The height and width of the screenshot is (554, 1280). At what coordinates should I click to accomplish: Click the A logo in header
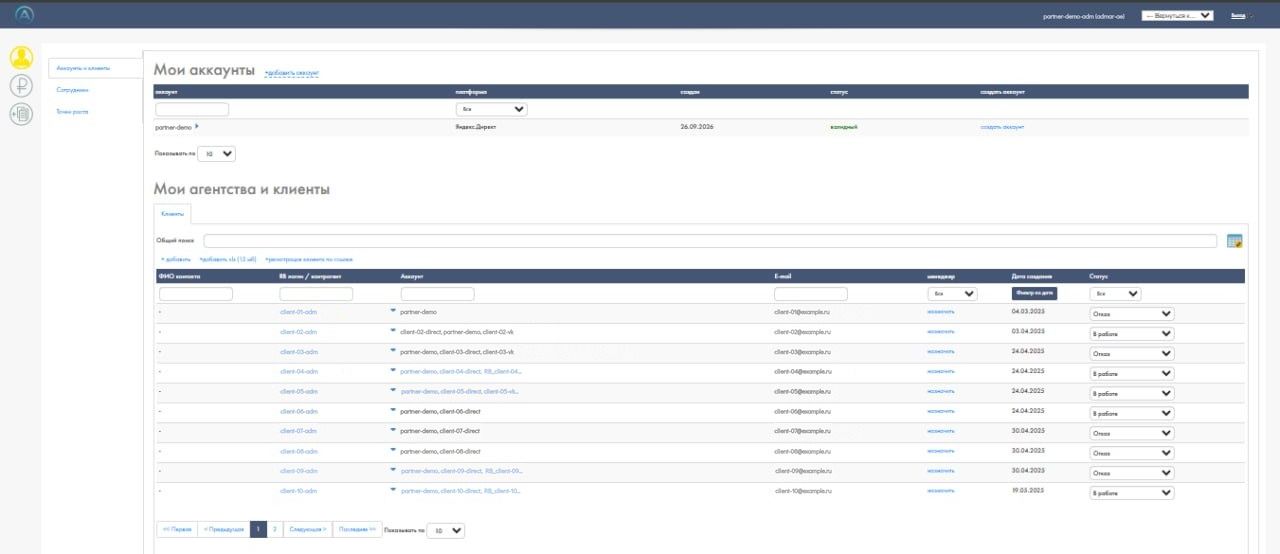click(x=24, y=14)
